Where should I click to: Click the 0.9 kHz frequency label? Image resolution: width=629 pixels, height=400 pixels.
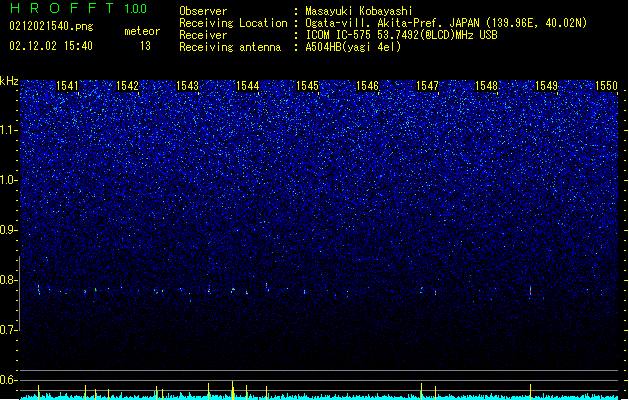pyautogui.click(x=9, y=230)
